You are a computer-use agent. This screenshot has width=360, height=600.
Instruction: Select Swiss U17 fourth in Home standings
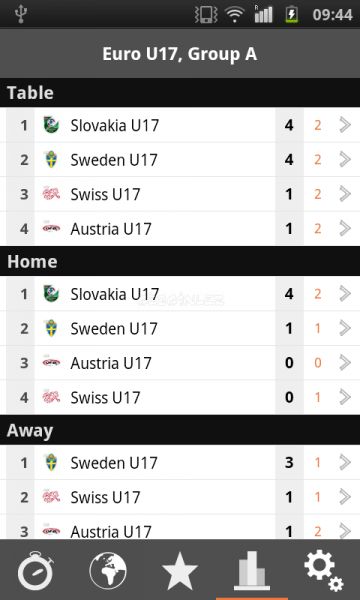180,397
